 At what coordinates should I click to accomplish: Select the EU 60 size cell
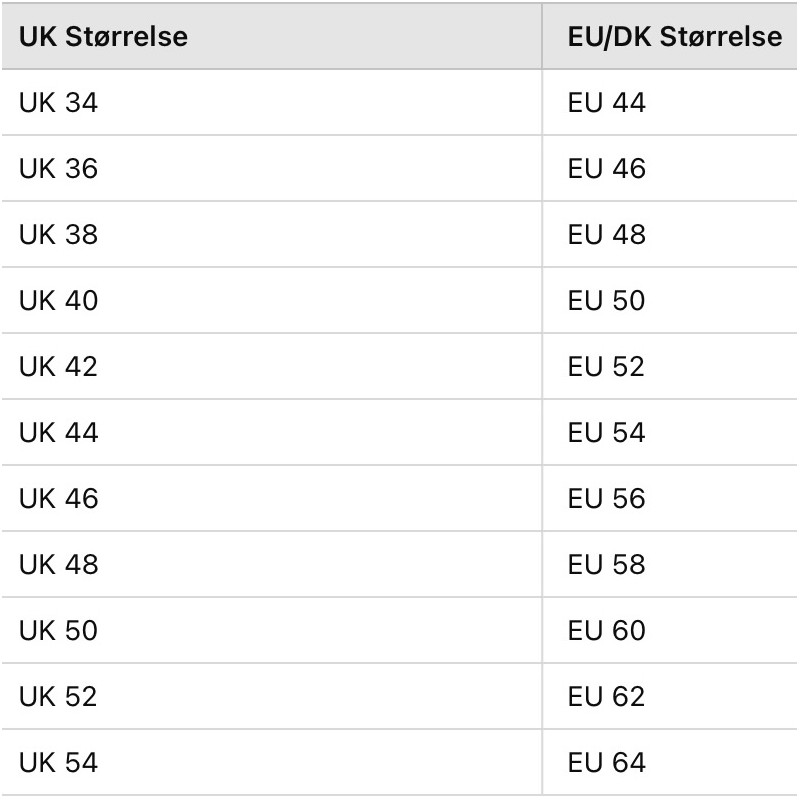pyautogui.click(x=670, y=630)
